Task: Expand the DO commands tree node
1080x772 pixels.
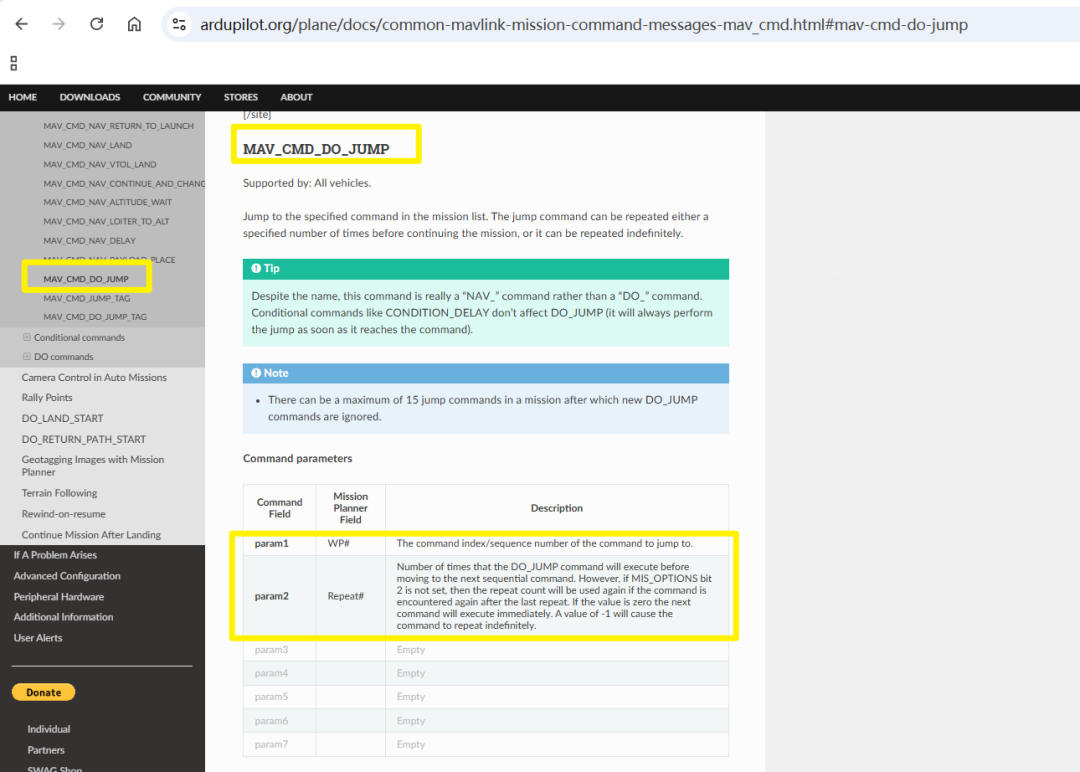Action: tap(27, 357)
